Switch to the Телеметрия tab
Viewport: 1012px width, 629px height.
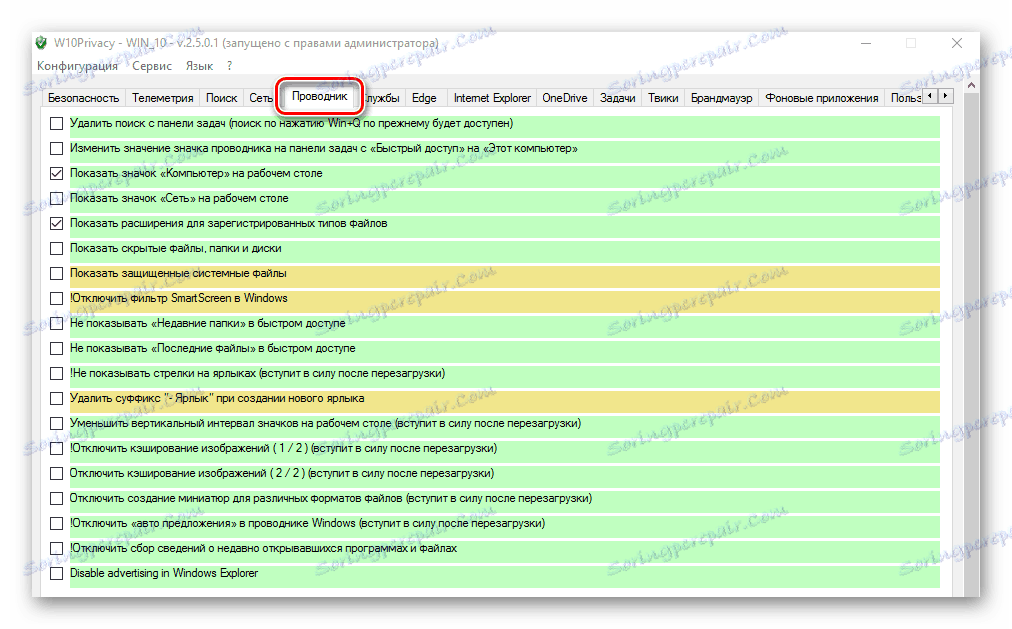(x=163, y=97)
